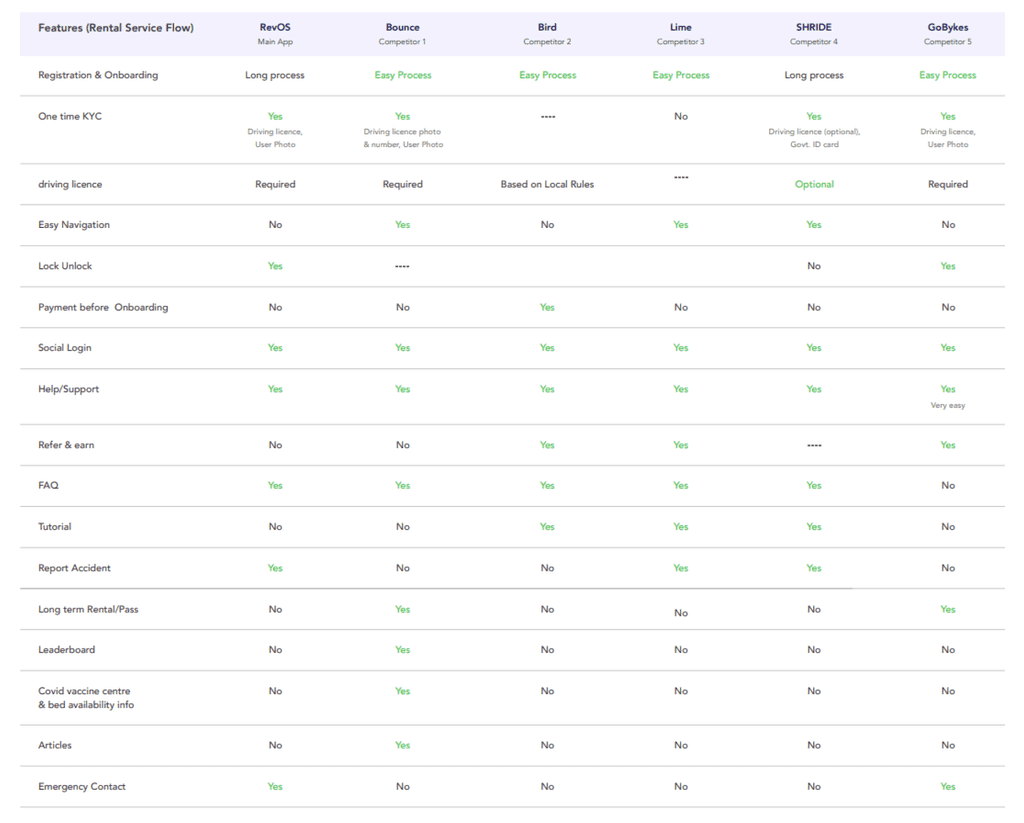Click RevOS 'Long process' registration cell
The image size is (1024, 823).
coord(275,75)
